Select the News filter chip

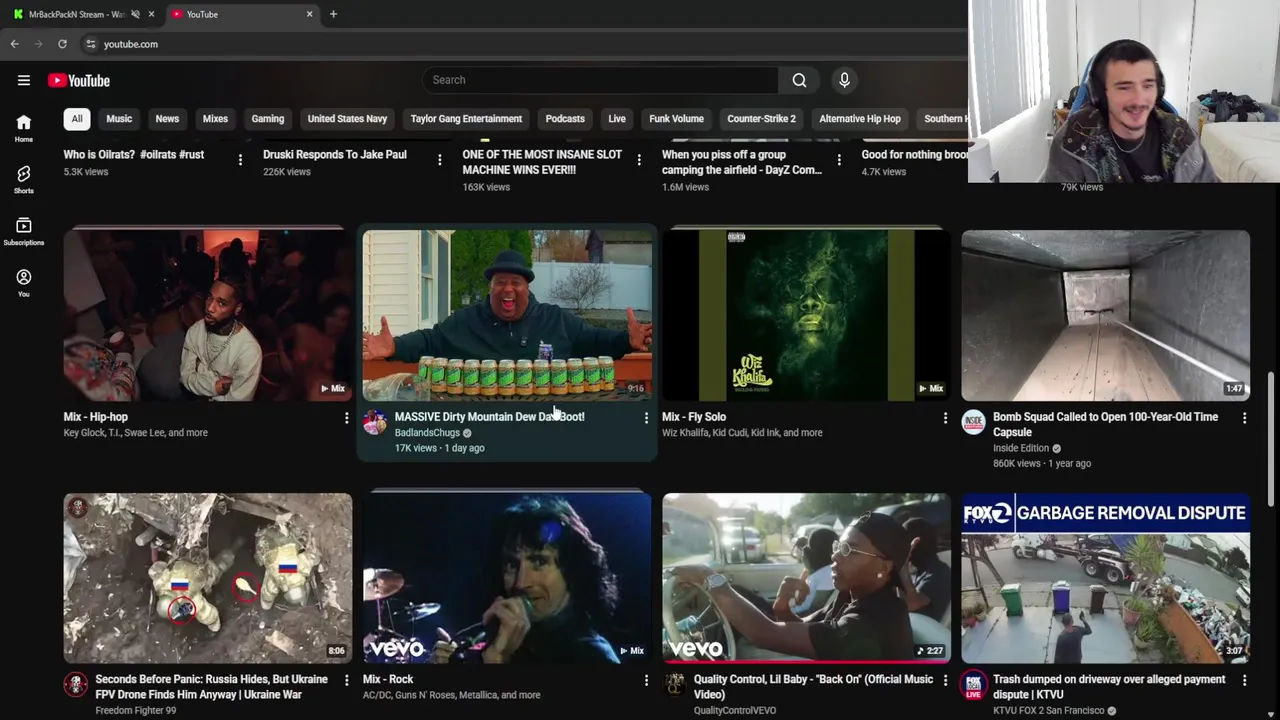167,119
